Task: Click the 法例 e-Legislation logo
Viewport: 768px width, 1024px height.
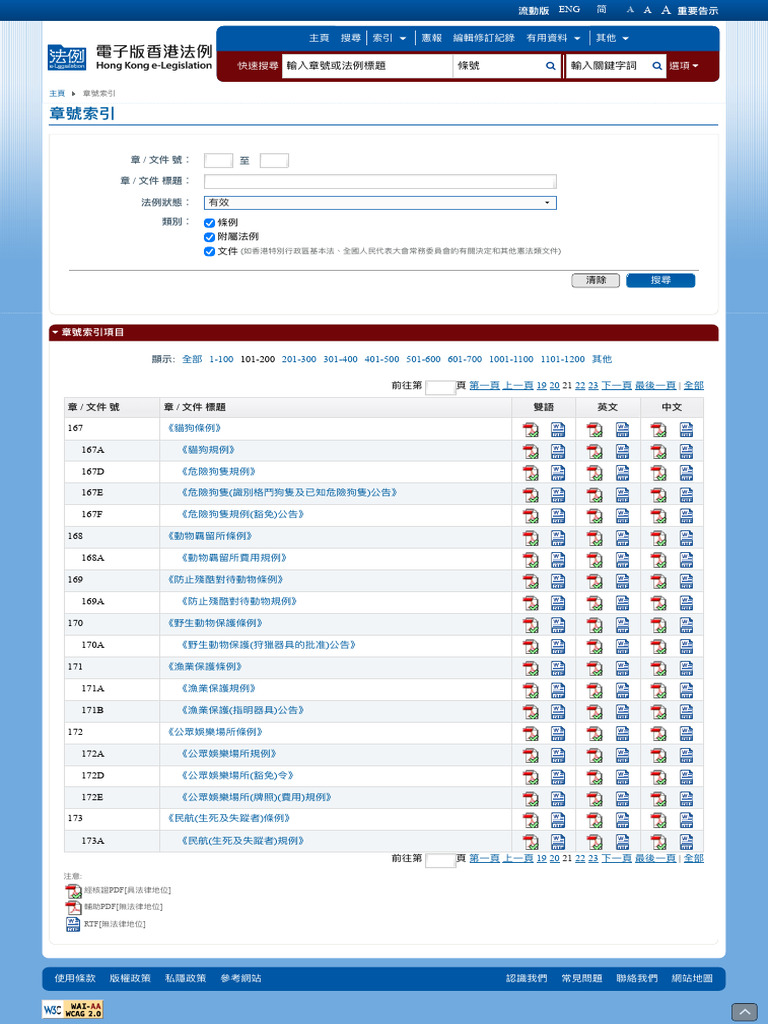Action: point(67,57)
